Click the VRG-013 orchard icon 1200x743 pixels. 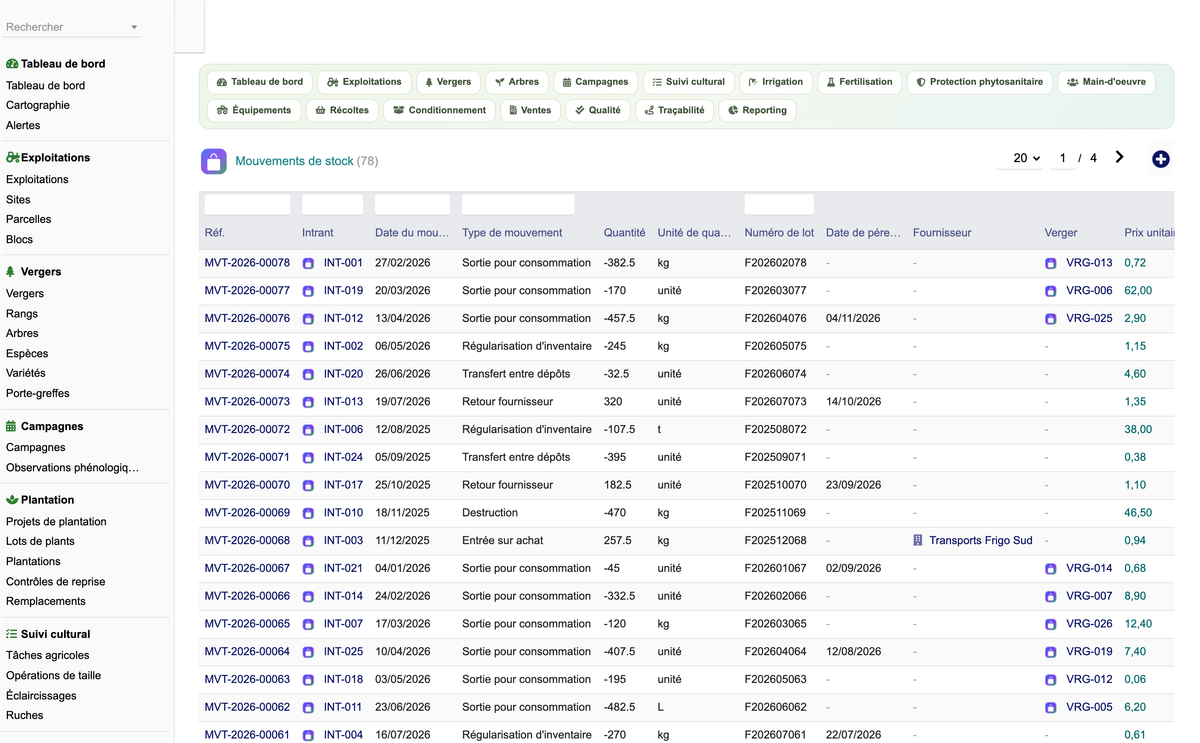tap(1050, 263)
